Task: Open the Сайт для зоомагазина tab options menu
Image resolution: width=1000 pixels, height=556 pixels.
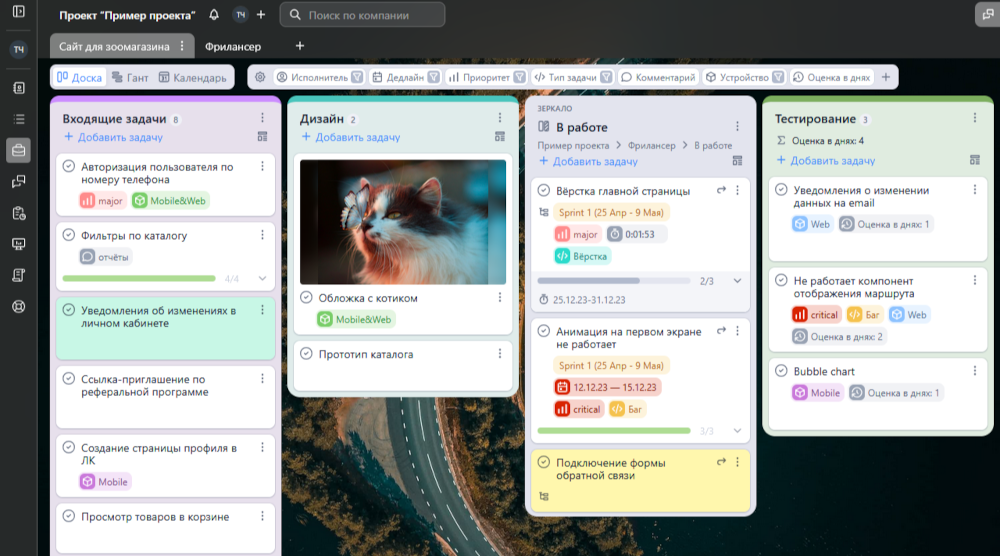Action: tap(182, 46)
